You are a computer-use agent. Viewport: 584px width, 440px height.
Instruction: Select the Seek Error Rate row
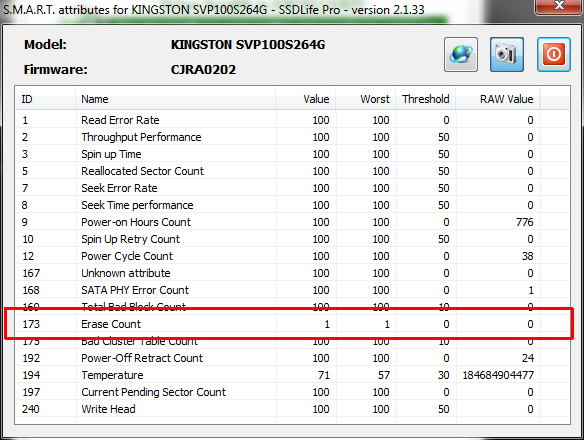click(x=292, y=188)
